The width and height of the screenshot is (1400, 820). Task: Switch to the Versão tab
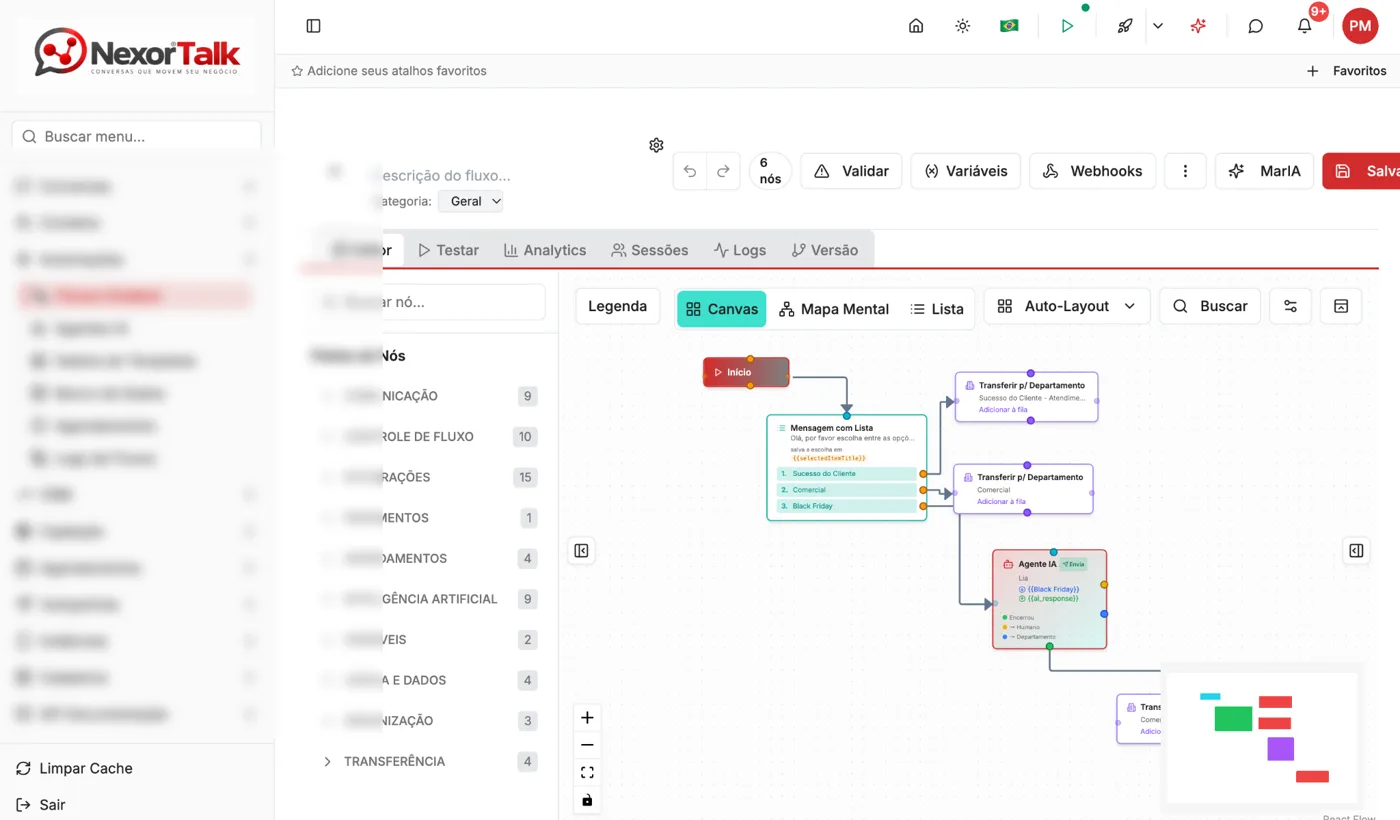tap(825, 250)
